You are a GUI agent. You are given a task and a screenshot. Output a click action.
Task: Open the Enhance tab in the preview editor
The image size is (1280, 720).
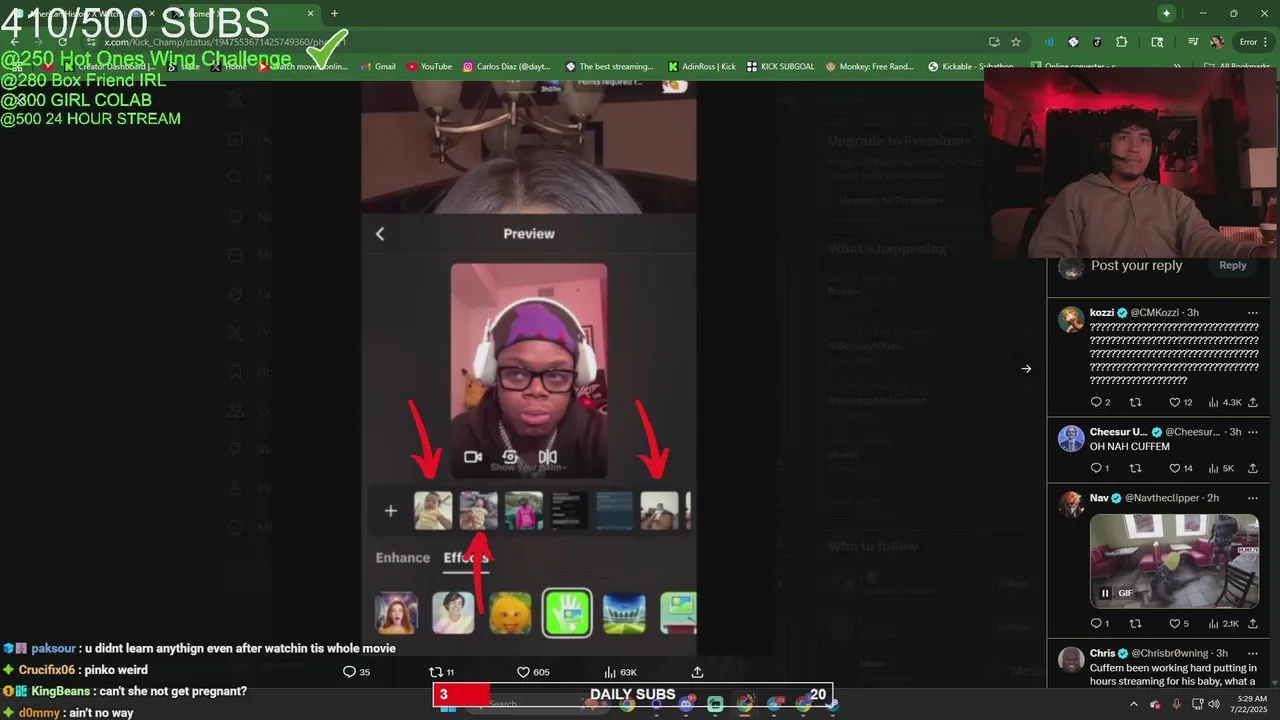(x=402, y=558)
